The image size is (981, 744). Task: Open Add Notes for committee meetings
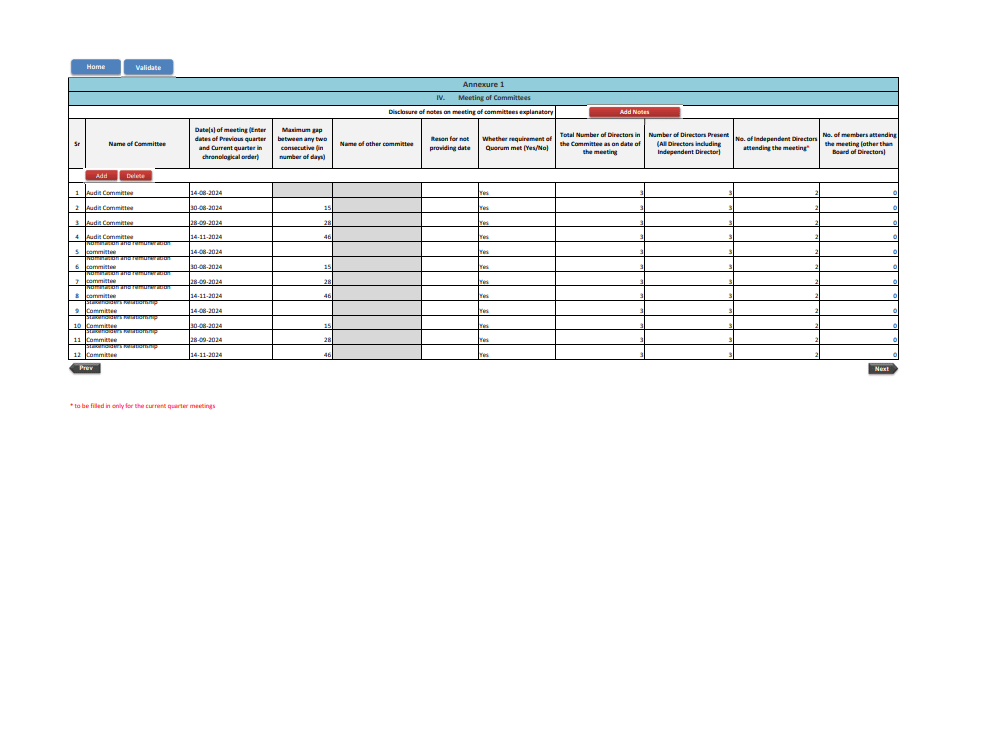[x=634, y=112]
